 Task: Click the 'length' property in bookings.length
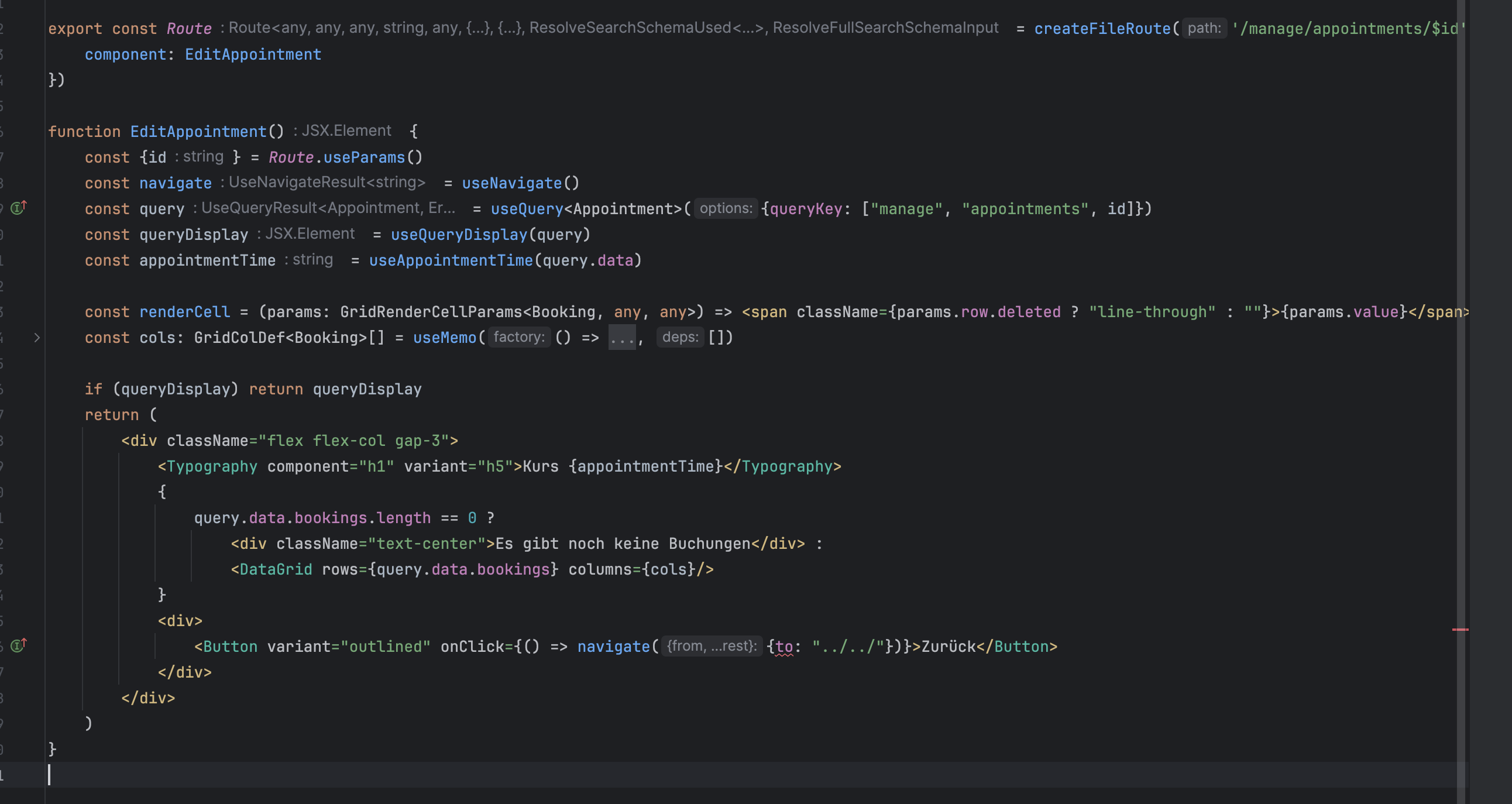pos(404,518)
